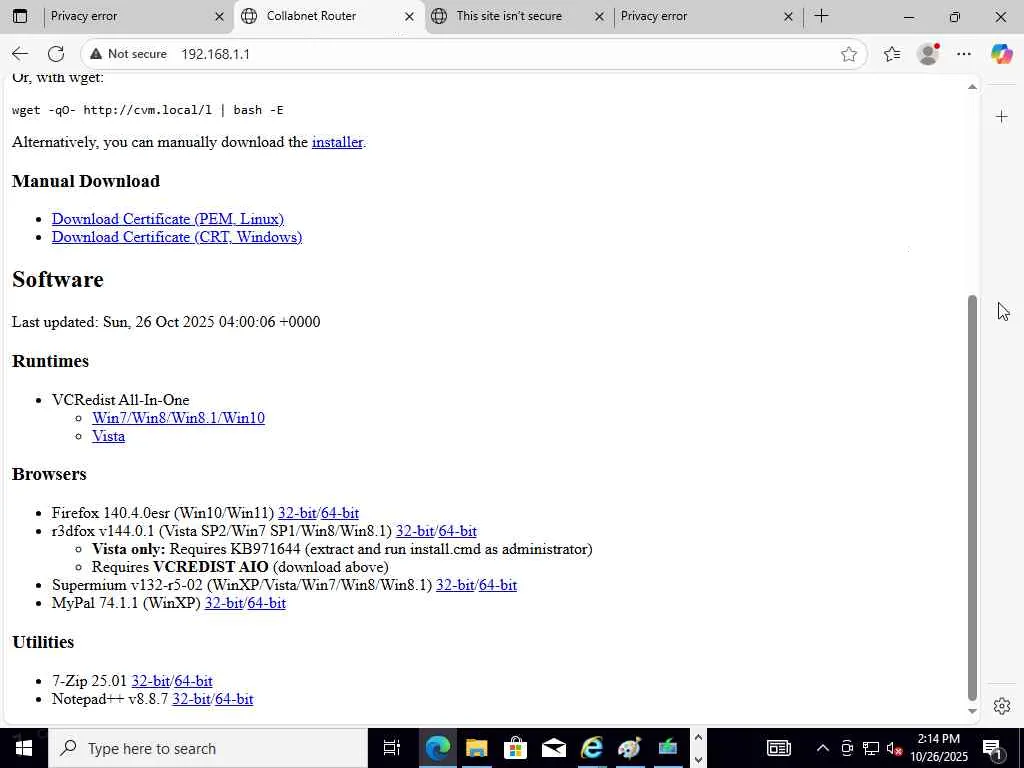The width and height of the screenshot is (1024, 768).
Task: Download Firefox 140.4.0esr 32-bit
Action: [x=297, y=513]
